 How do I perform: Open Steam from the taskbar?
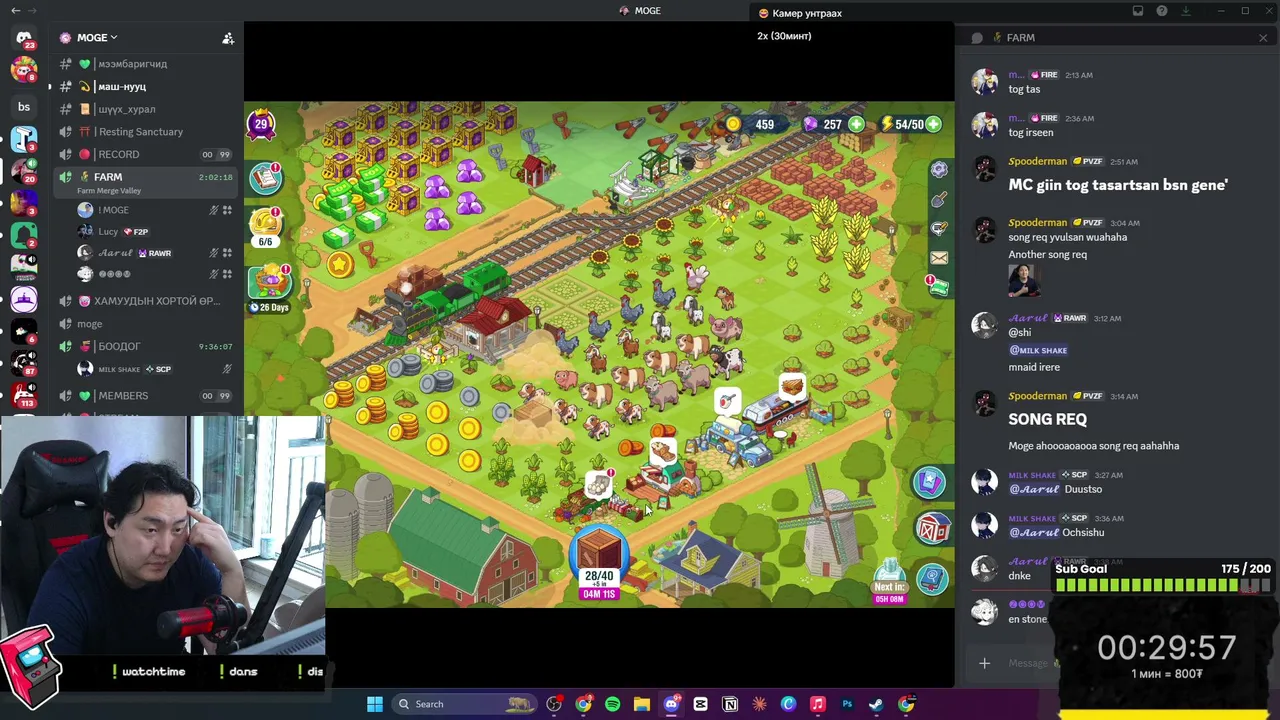click(x=876, y=704)
